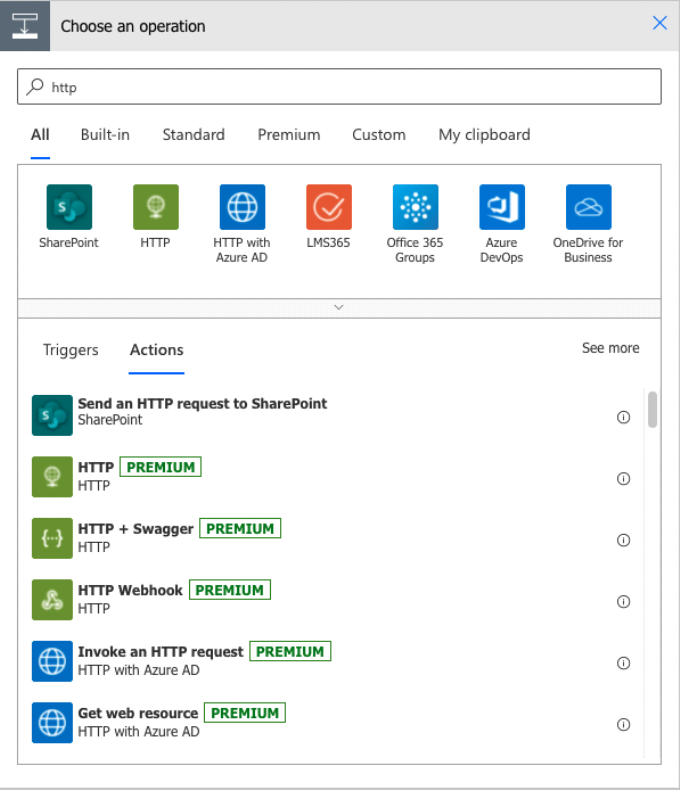Screen dimensions: 681x791
Task: Select the Azure DevOps connector icon
Action: [502, 207]
